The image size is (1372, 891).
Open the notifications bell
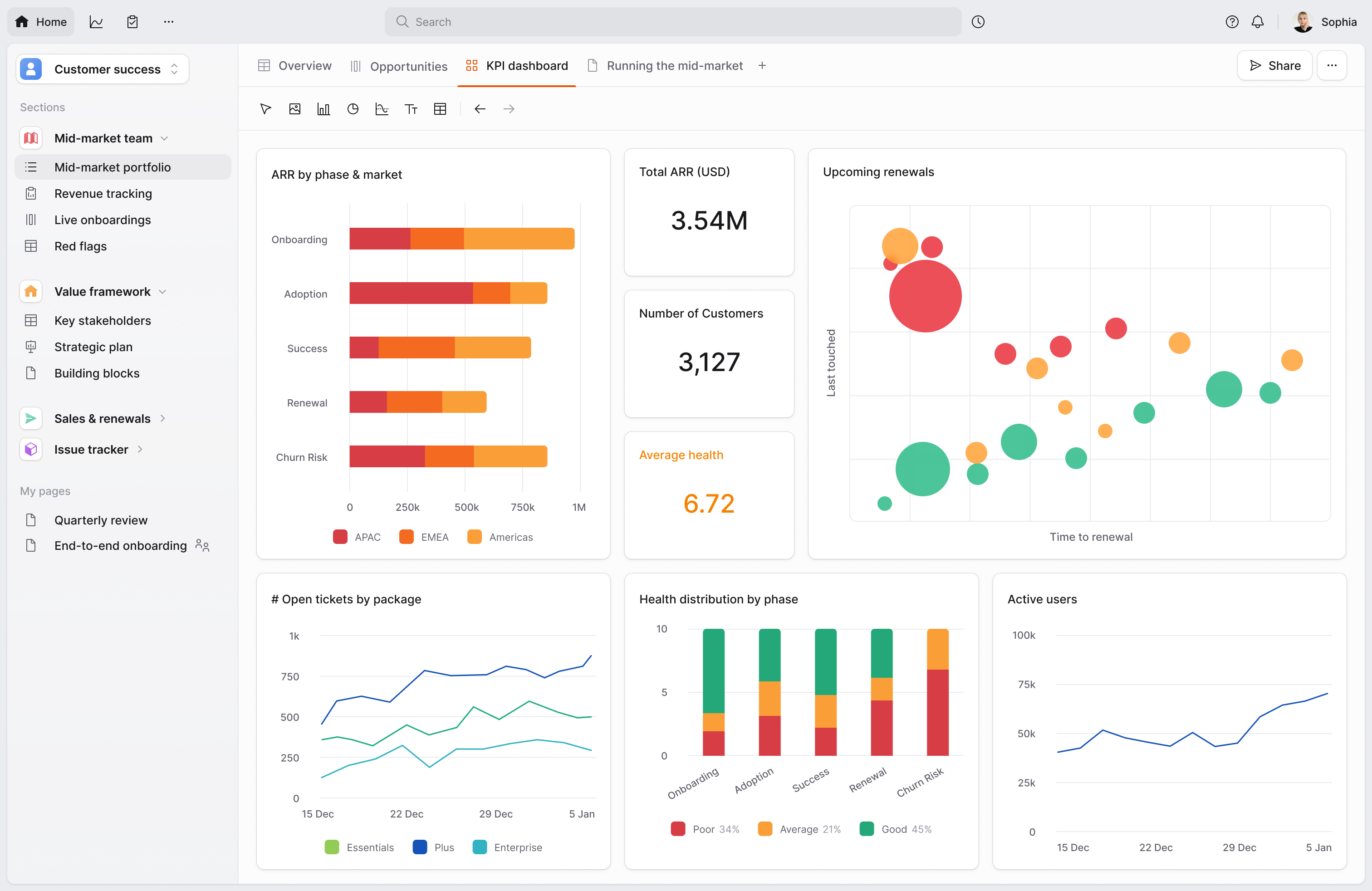tap(1257, 22)
